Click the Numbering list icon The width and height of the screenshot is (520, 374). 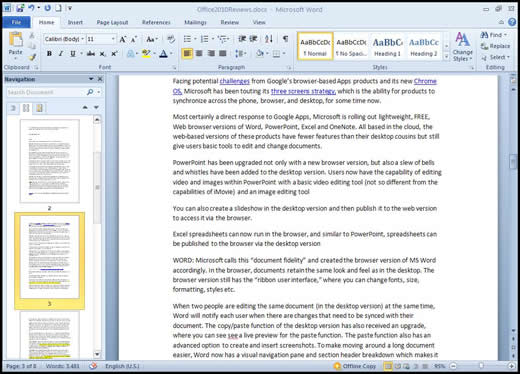204,39
